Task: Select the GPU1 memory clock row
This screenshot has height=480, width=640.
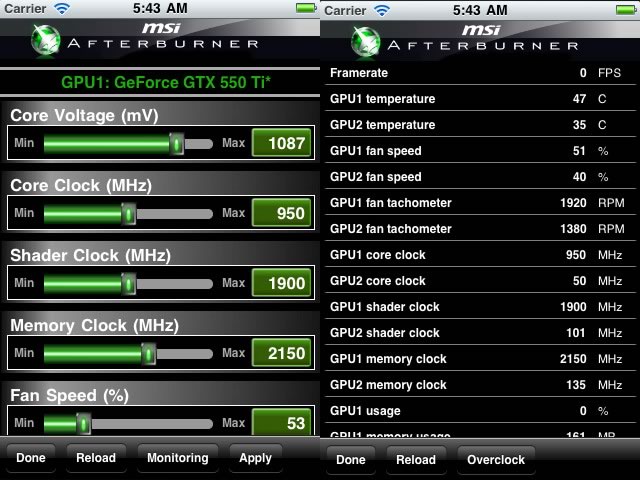Action: coord(480,359)
